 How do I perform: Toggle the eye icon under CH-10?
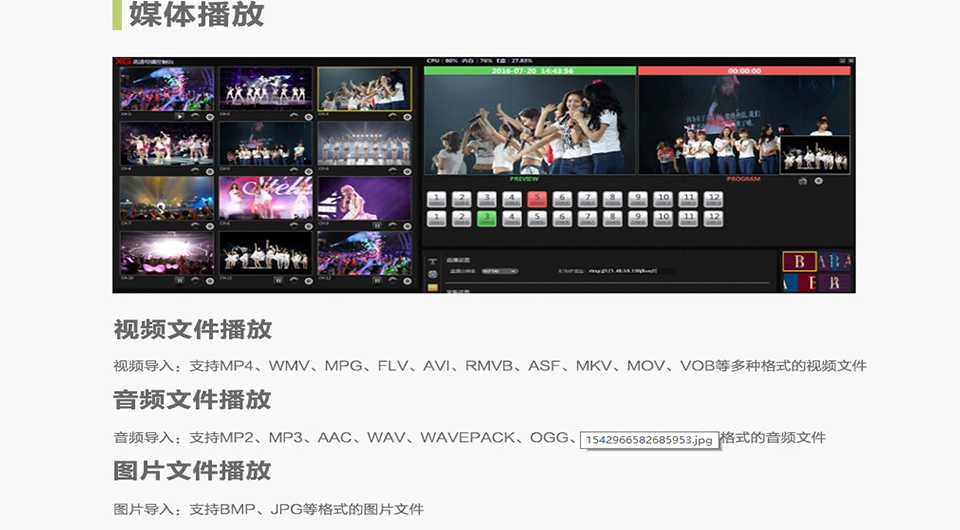209,280
